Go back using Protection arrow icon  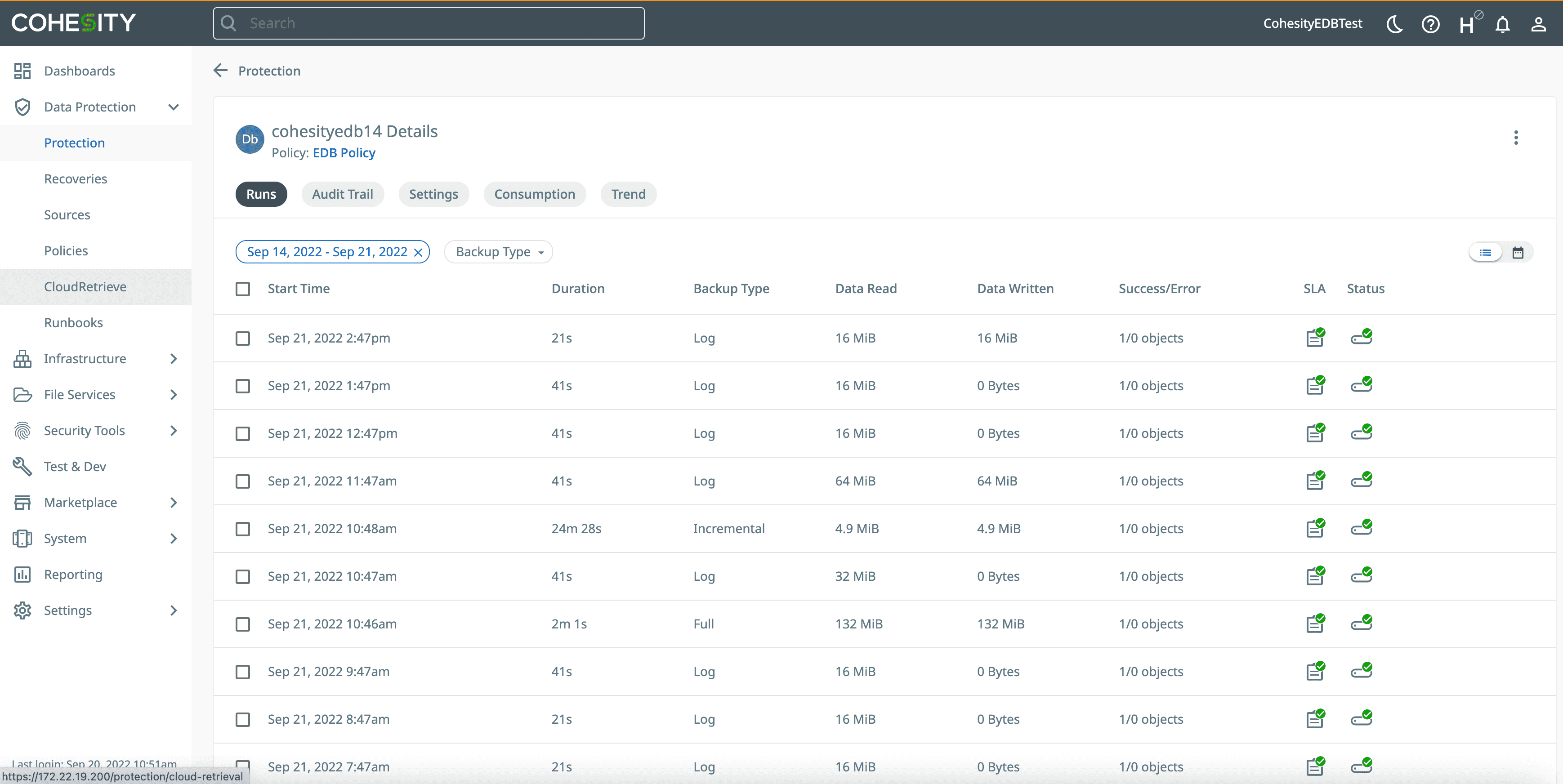221,71
